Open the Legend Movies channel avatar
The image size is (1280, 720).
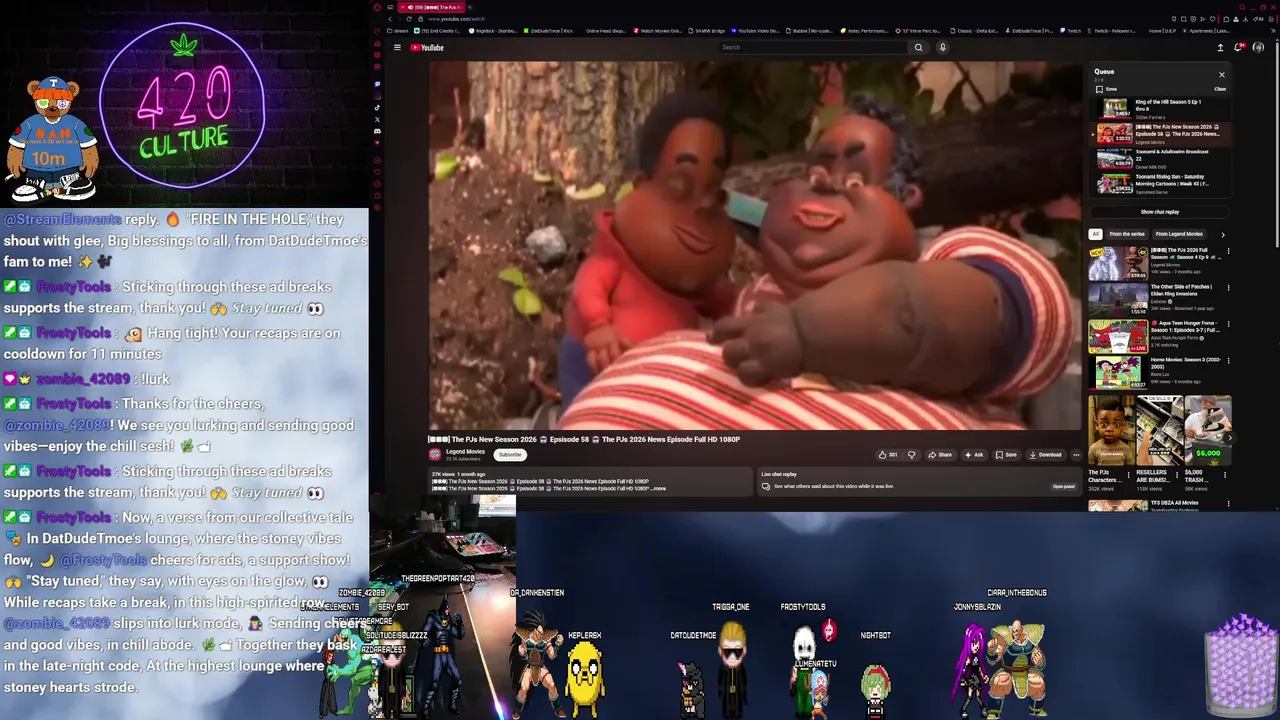435,454
